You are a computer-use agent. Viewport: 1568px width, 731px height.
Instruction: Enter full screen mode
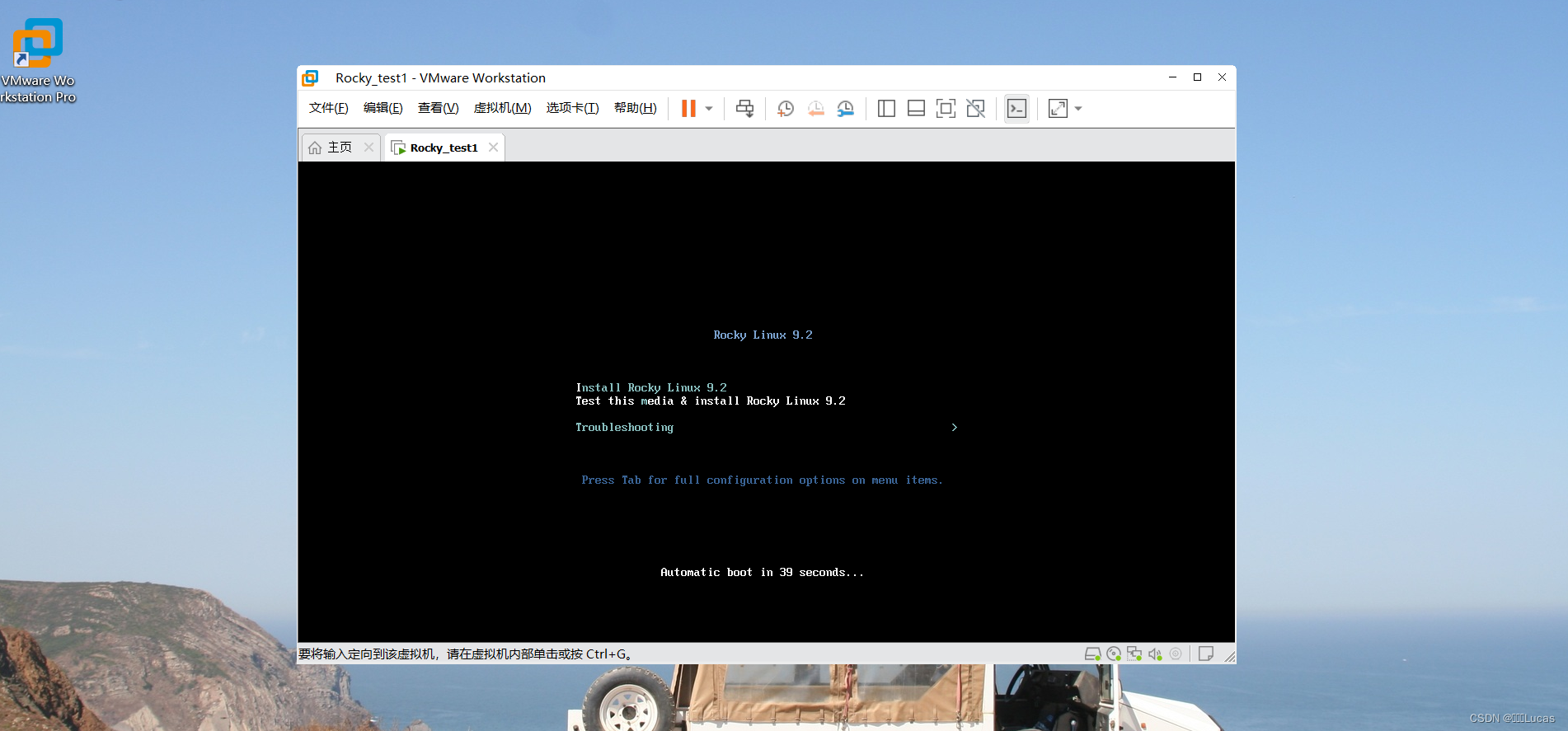946,109
